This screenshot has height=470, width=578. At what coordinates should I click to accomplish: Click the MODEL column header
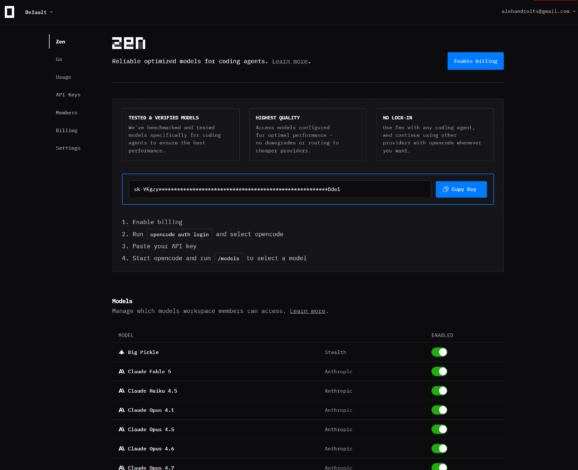click(126, 335)
